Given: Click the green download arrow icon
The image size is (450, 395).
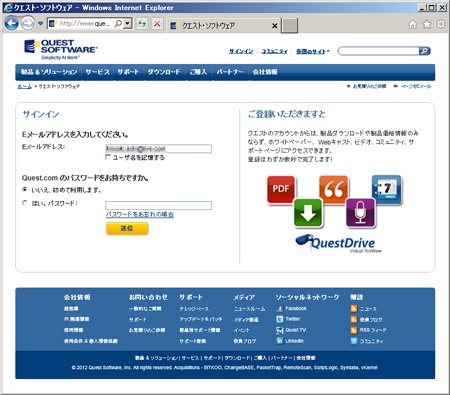Looking at the screenshot, I should point(308,213).
